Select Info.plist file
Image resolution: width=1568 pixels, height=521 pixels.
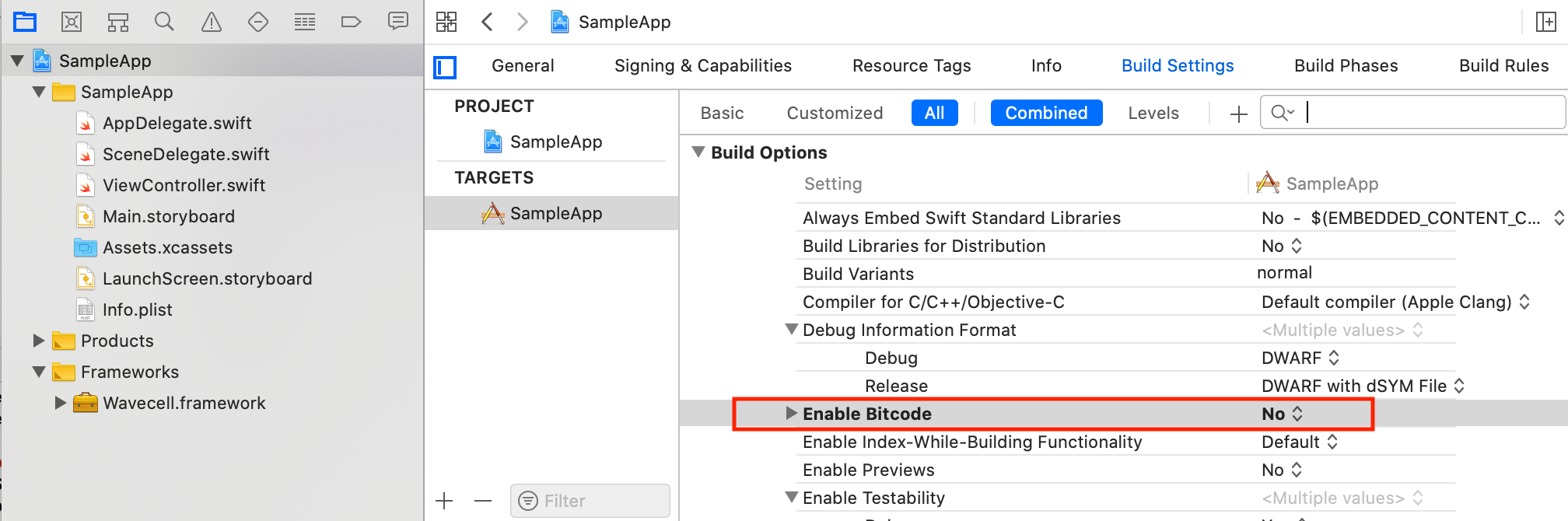(137, 309)
